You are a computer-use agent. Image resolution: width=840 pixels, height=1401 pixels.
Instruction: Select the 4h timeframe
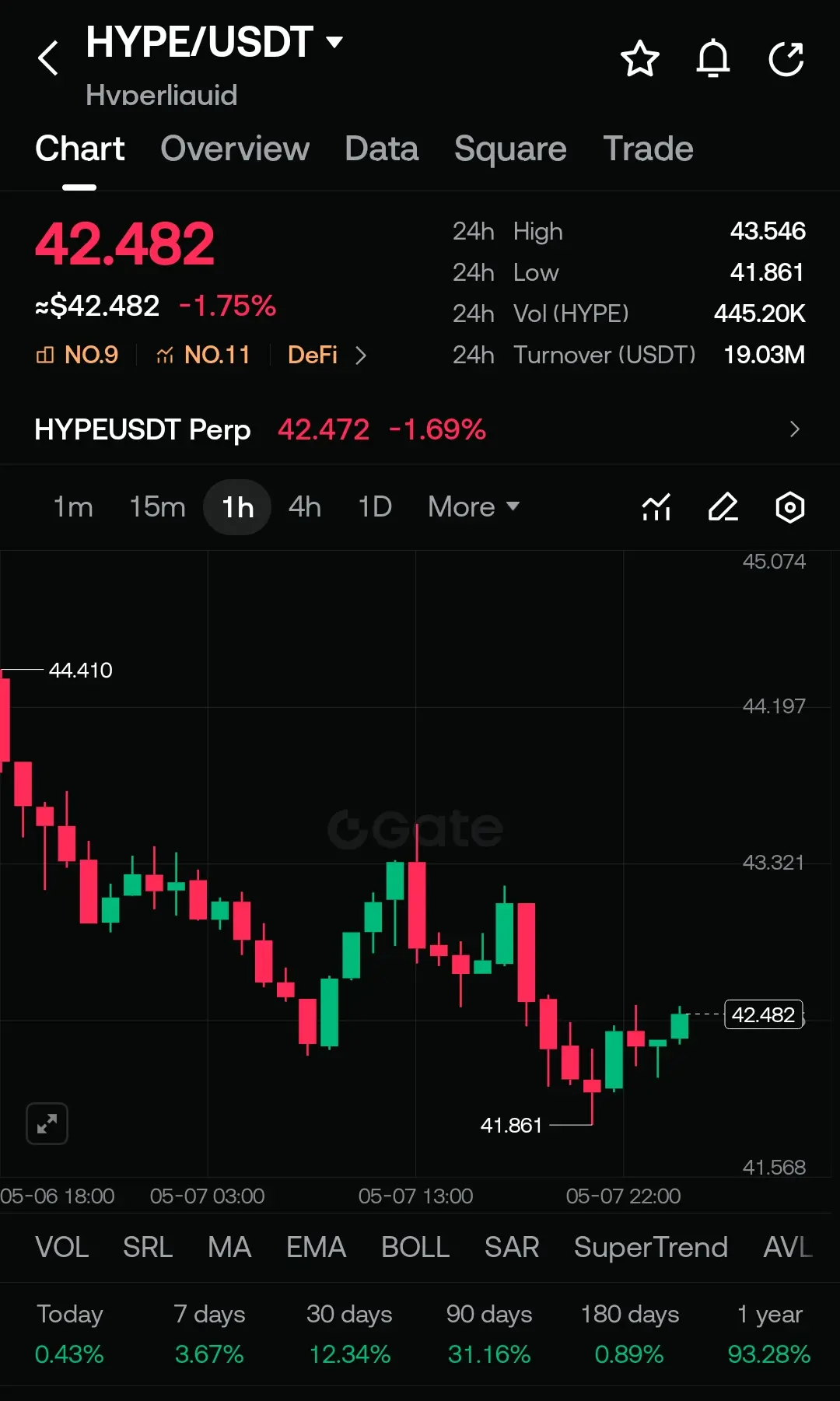(305, 507)
